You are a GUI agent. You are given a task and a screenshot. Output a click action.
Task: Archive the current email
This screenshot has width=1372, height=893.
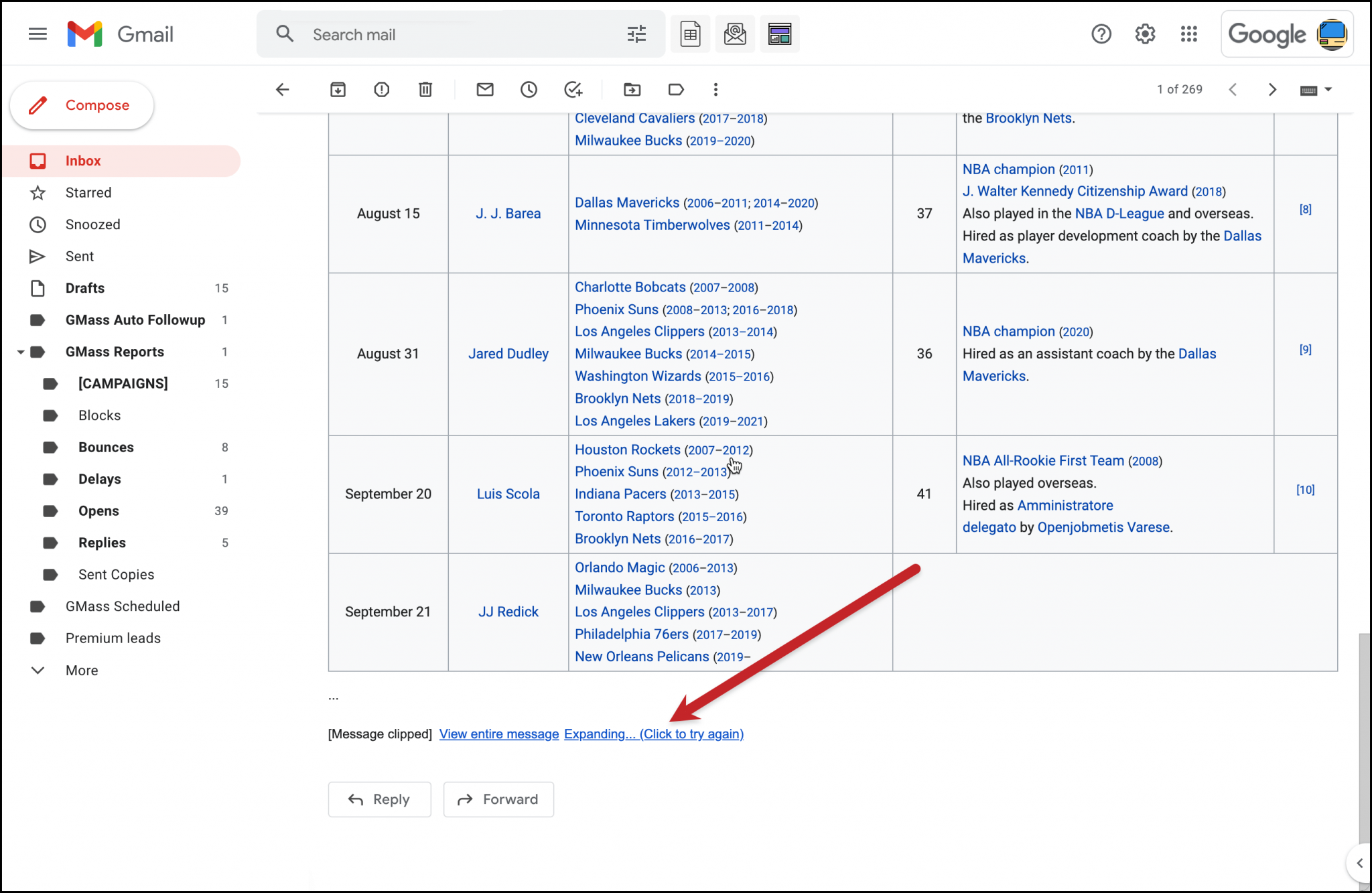(x=338, y=89)
